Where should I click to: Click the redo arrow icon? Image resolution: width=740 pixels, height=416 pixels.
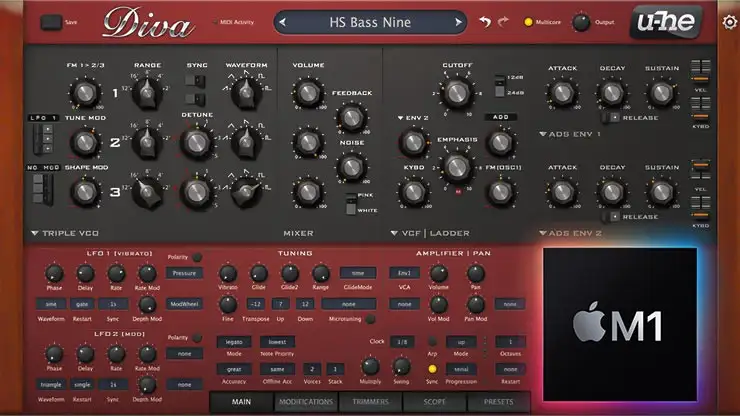click(504, 22)
